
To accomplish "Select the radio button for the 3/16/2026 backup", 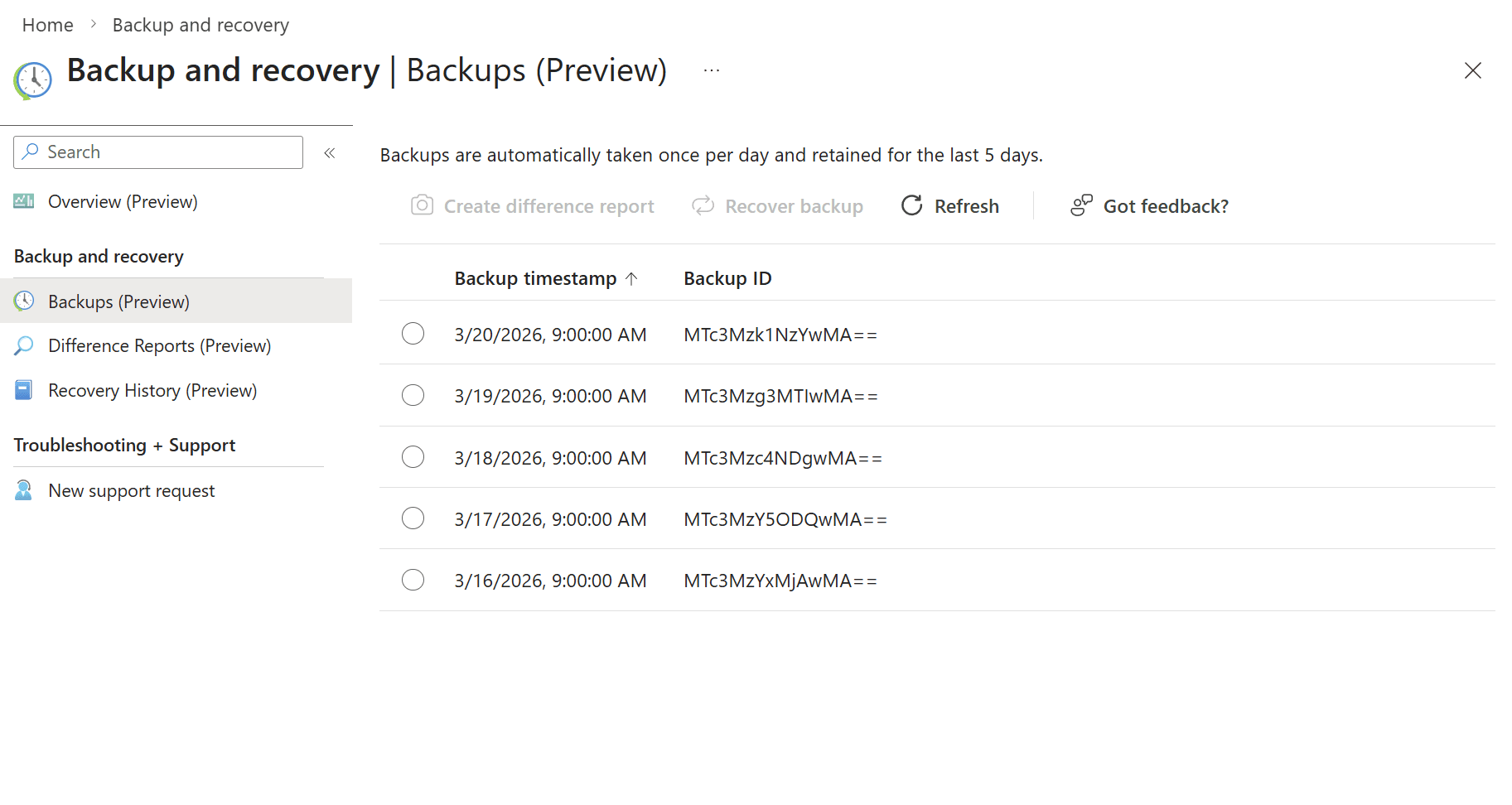I will point(413,580).
